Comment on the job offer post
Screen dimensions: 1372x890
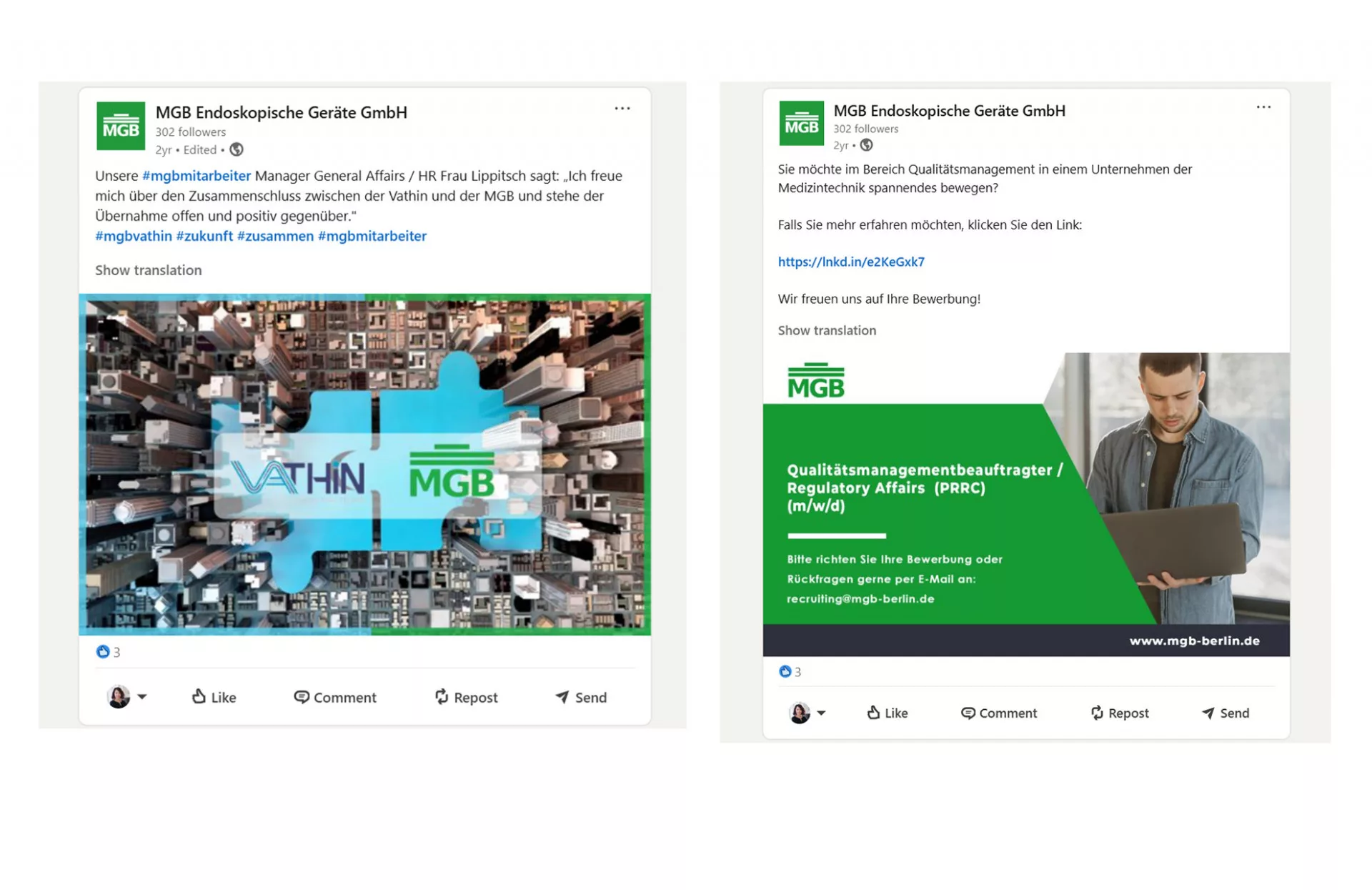click(998, 713)
